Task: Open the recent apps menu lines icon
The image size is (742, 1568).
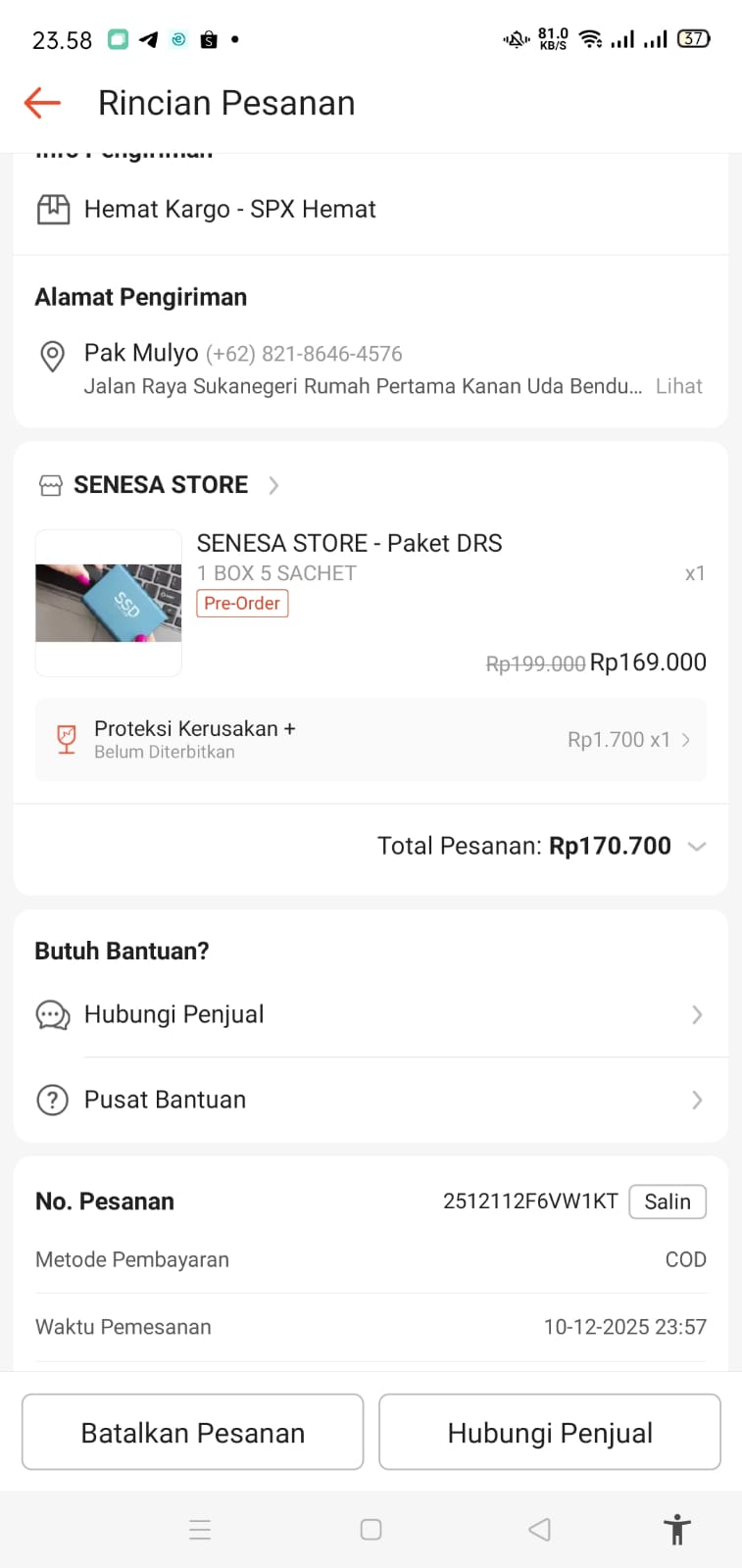Action: (200, 1530)
